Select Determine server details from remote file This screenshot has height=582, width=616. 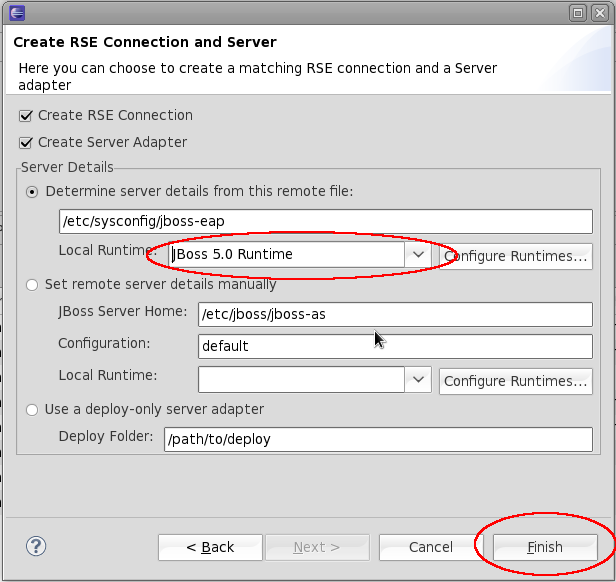(x=33, y=191)
